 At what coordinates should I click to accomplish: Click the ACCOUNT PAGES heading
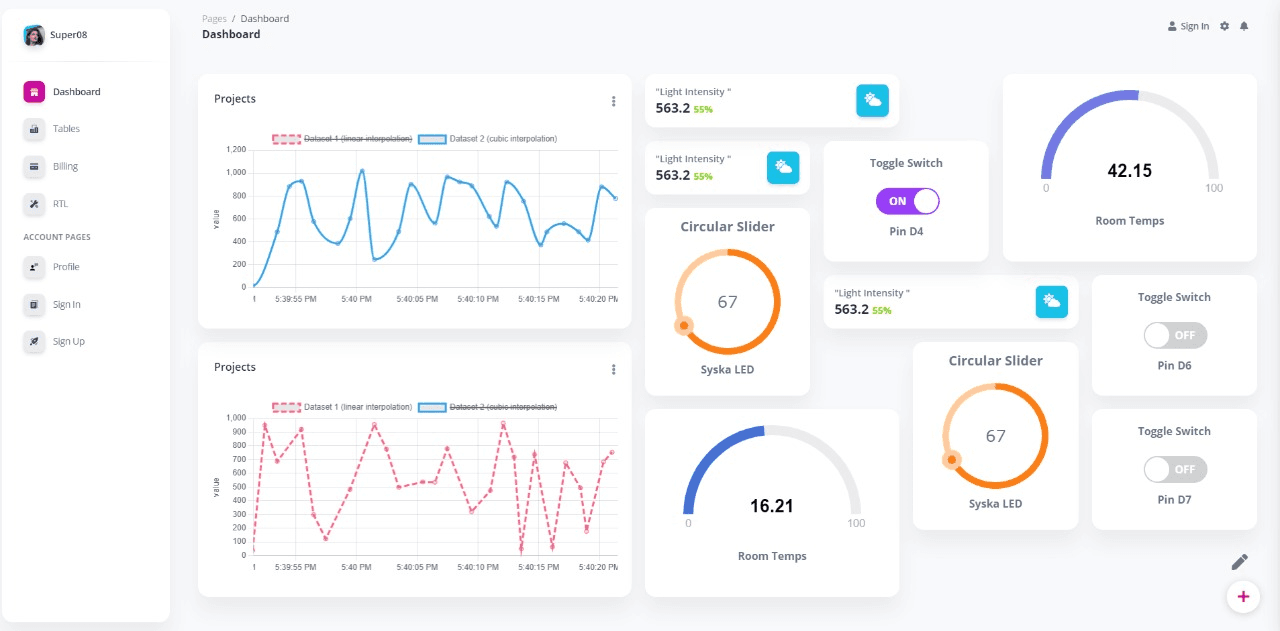(x=57, y=237)
